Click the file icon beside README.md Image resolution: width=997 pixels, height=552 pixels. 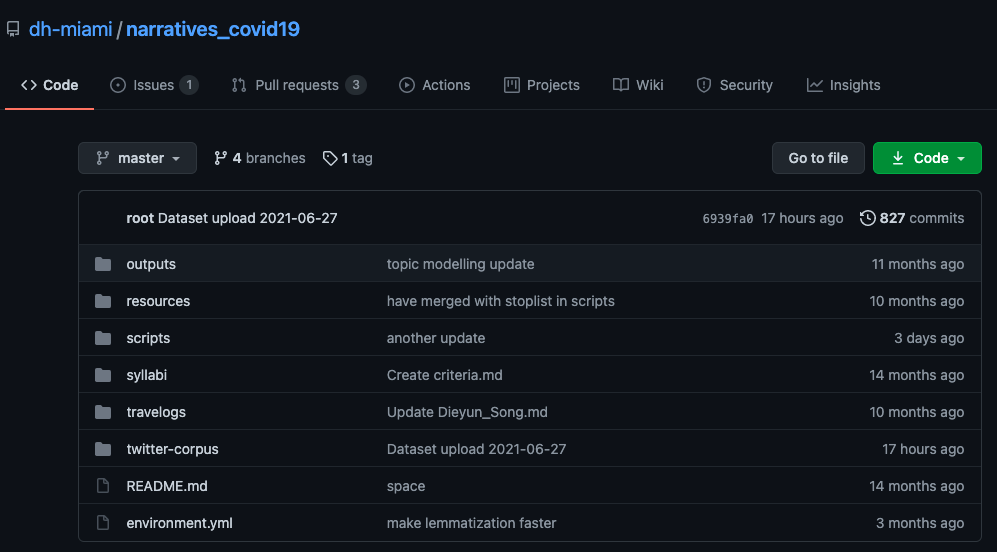pyautogui.click(x=103, y=486)
